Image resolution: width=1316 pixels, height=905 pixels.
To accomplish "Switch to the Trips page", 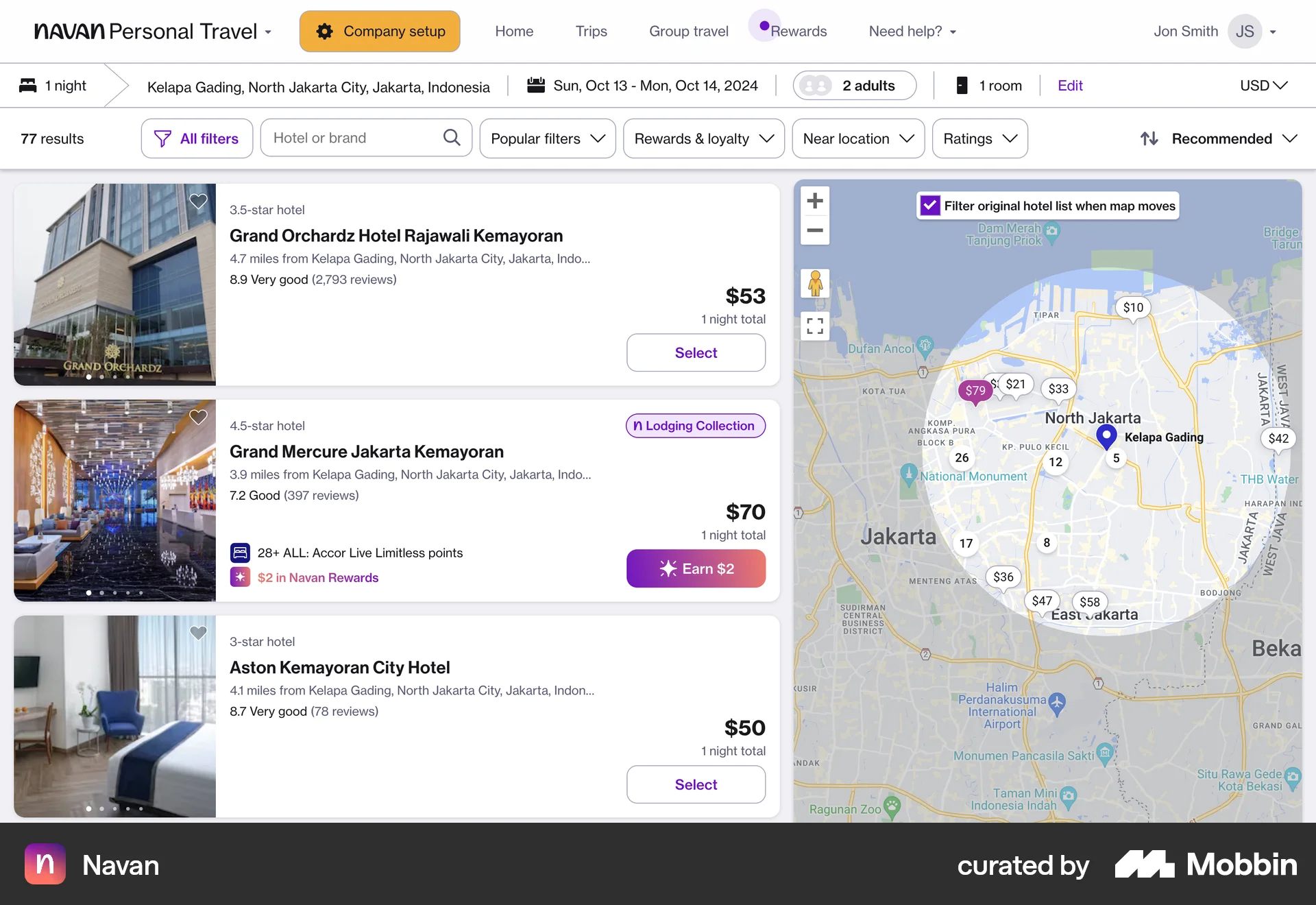I will [x=591, y=31].
